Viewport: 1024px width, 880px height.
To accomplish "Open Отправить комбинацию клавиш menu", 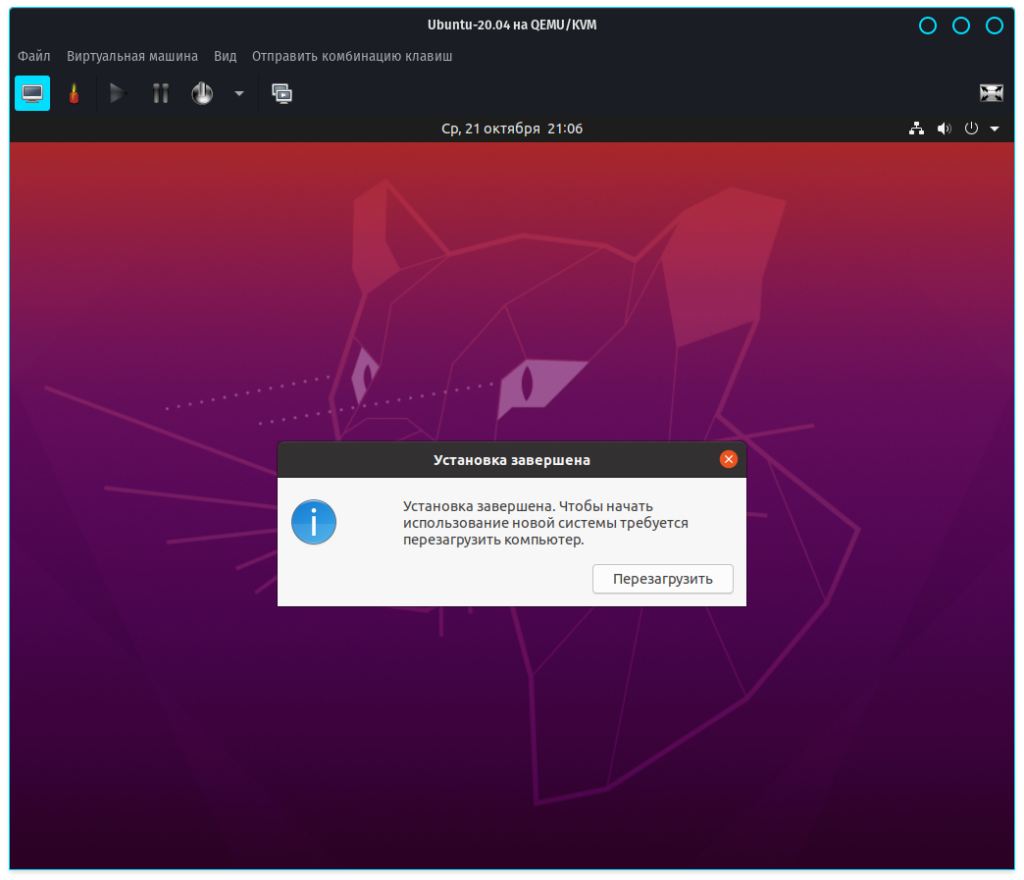I will [x=352, y=56].
